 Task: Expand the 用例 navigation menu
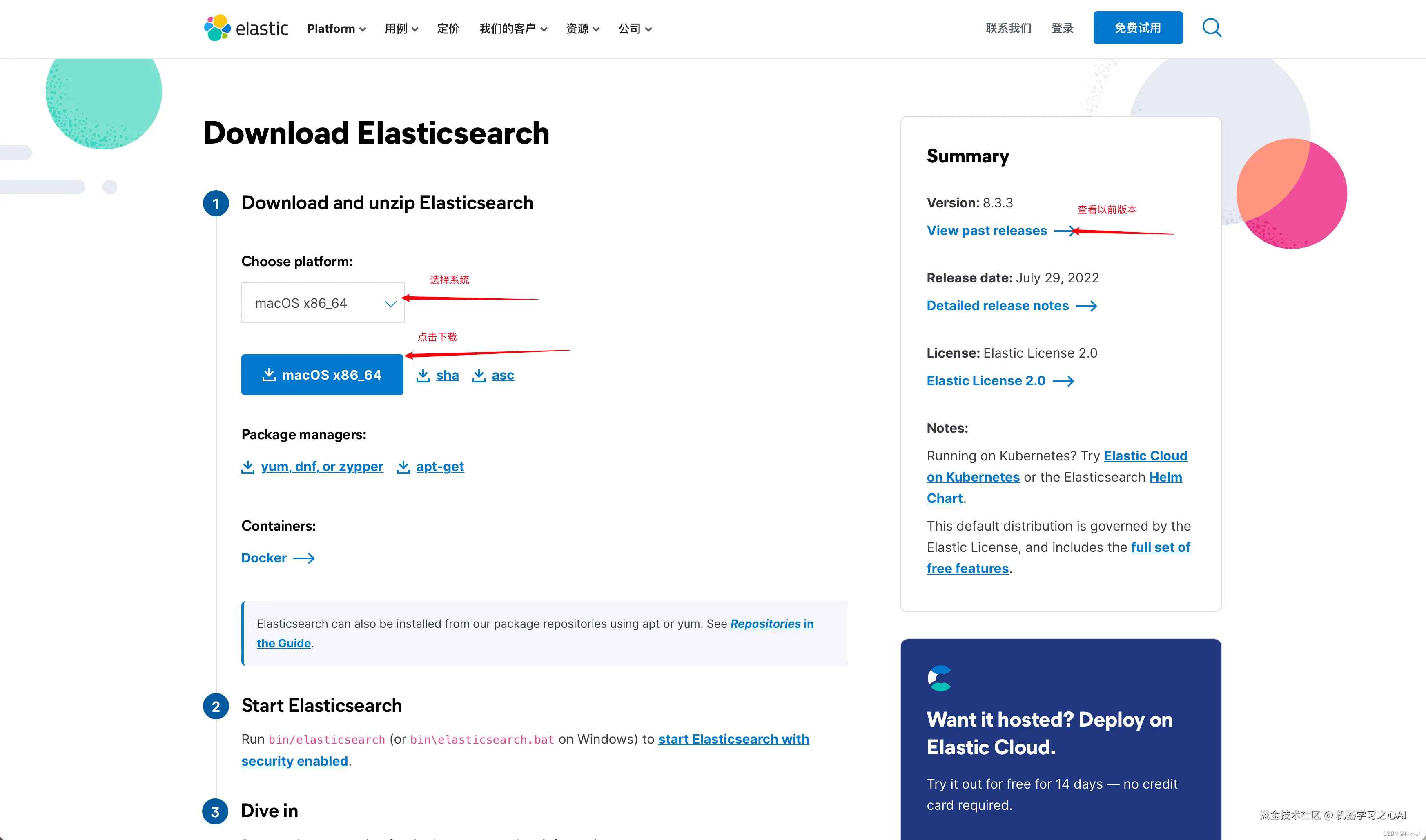click(401, 28)
